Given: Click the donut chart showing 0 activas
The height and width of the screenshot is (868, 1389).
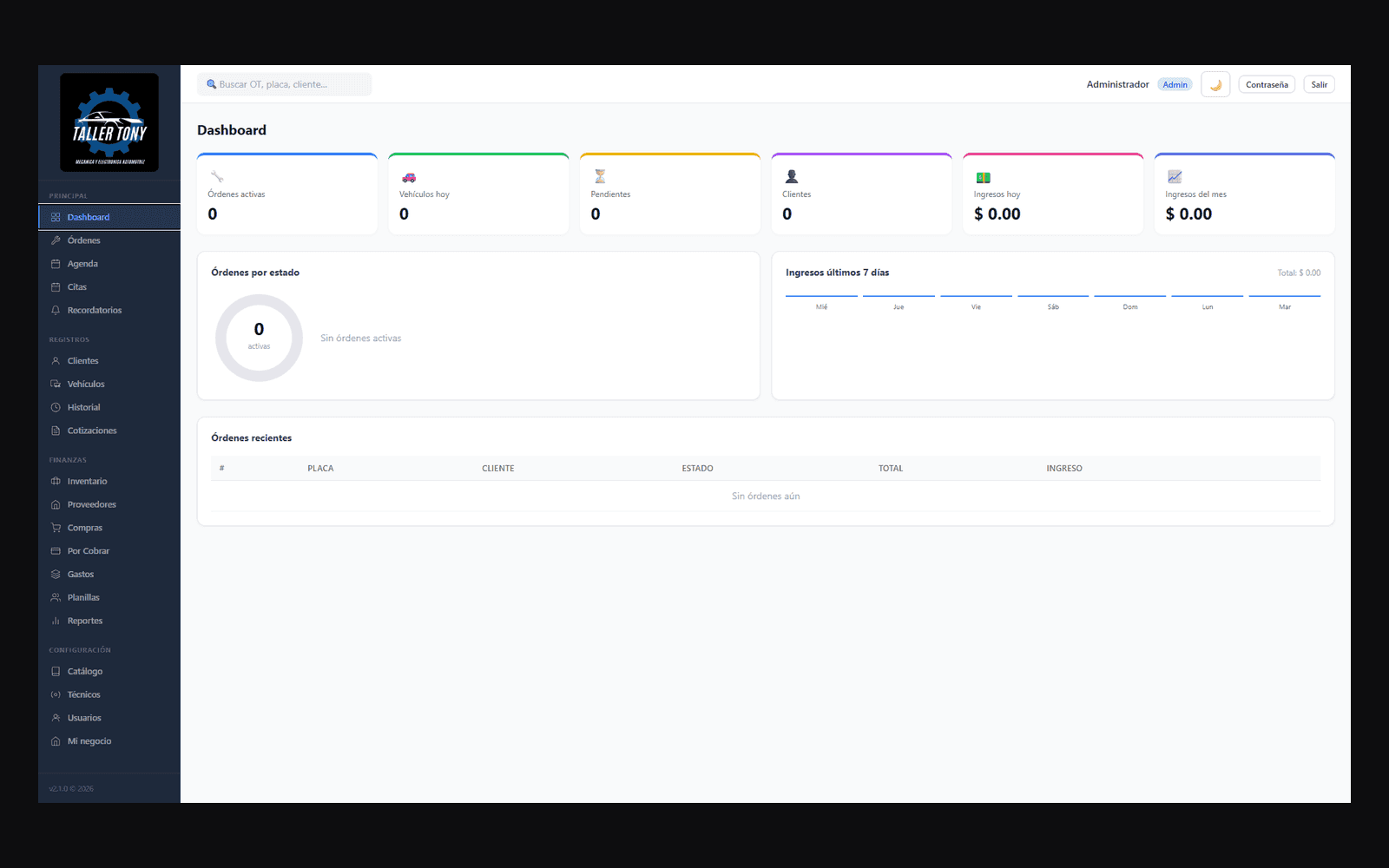Looking at the screenshot, I should pos(259,338).
